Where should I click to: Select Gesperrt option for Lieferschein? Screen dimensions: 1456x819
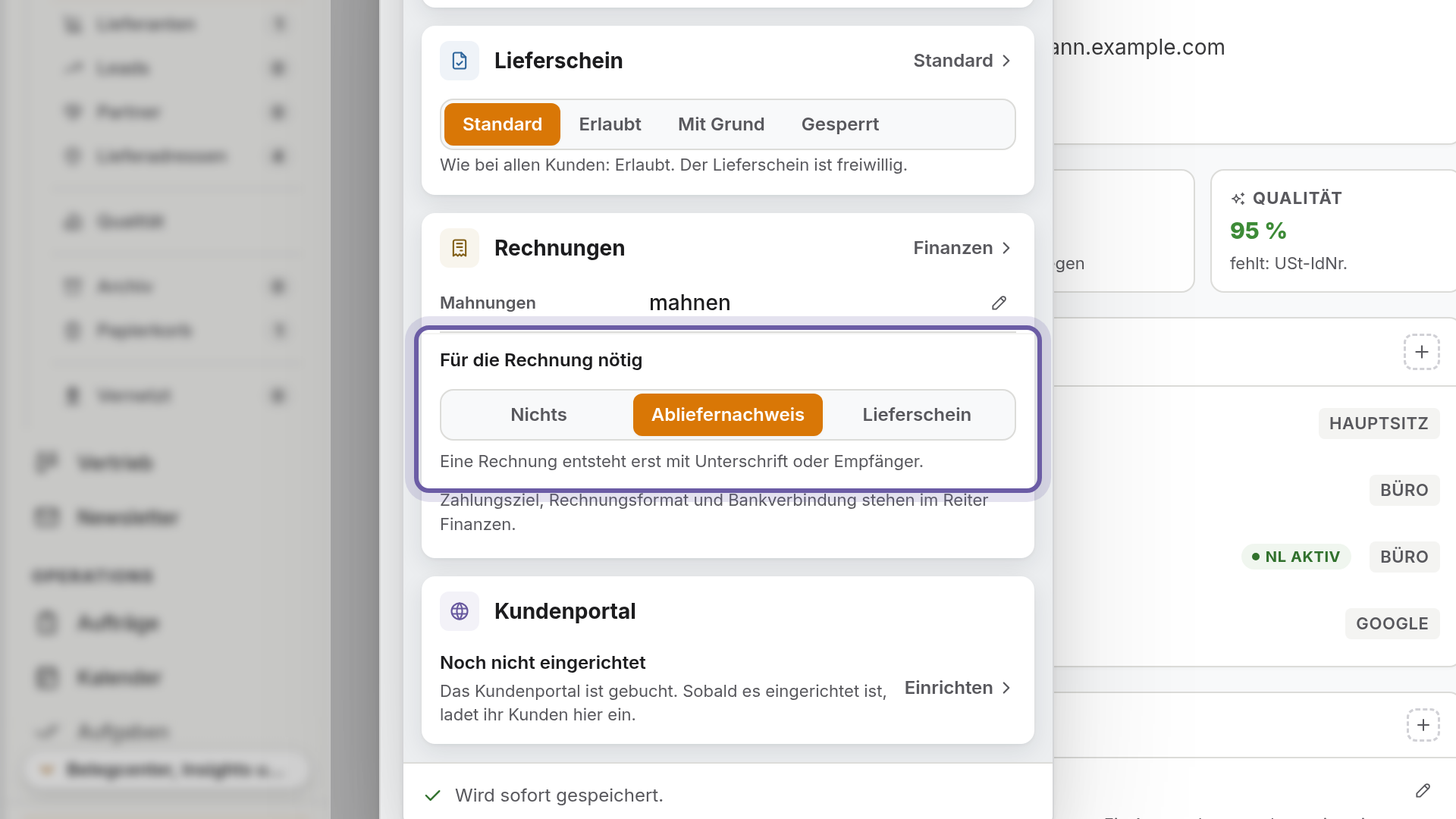(840, 124)
